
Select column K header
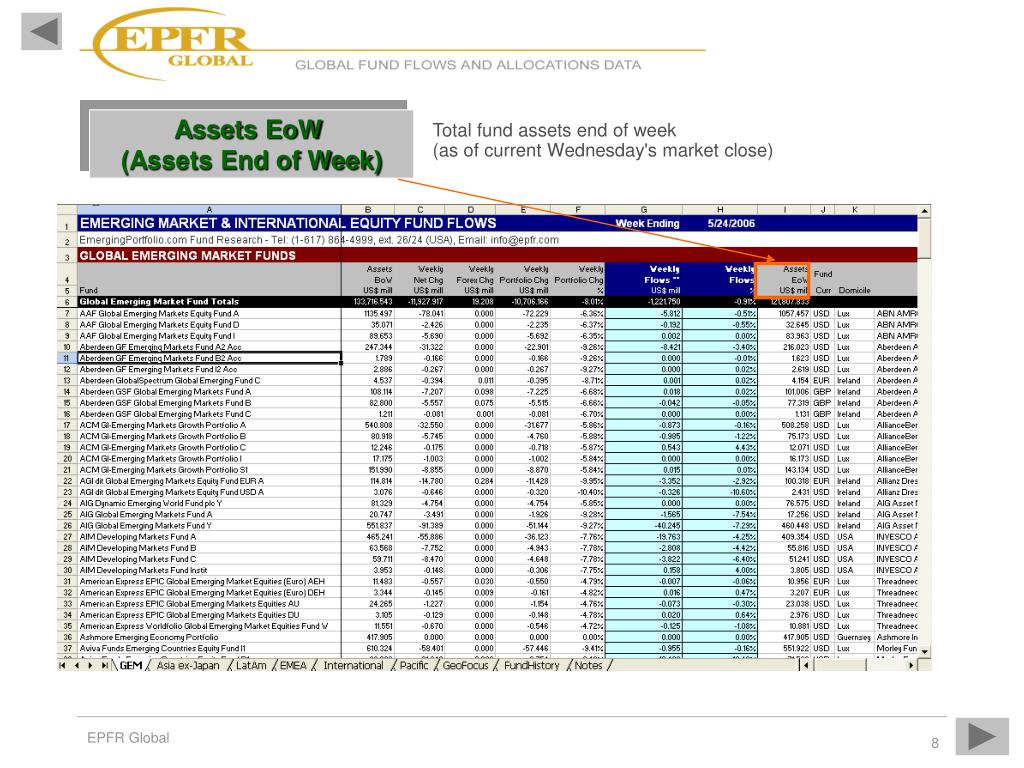point(854,210)
